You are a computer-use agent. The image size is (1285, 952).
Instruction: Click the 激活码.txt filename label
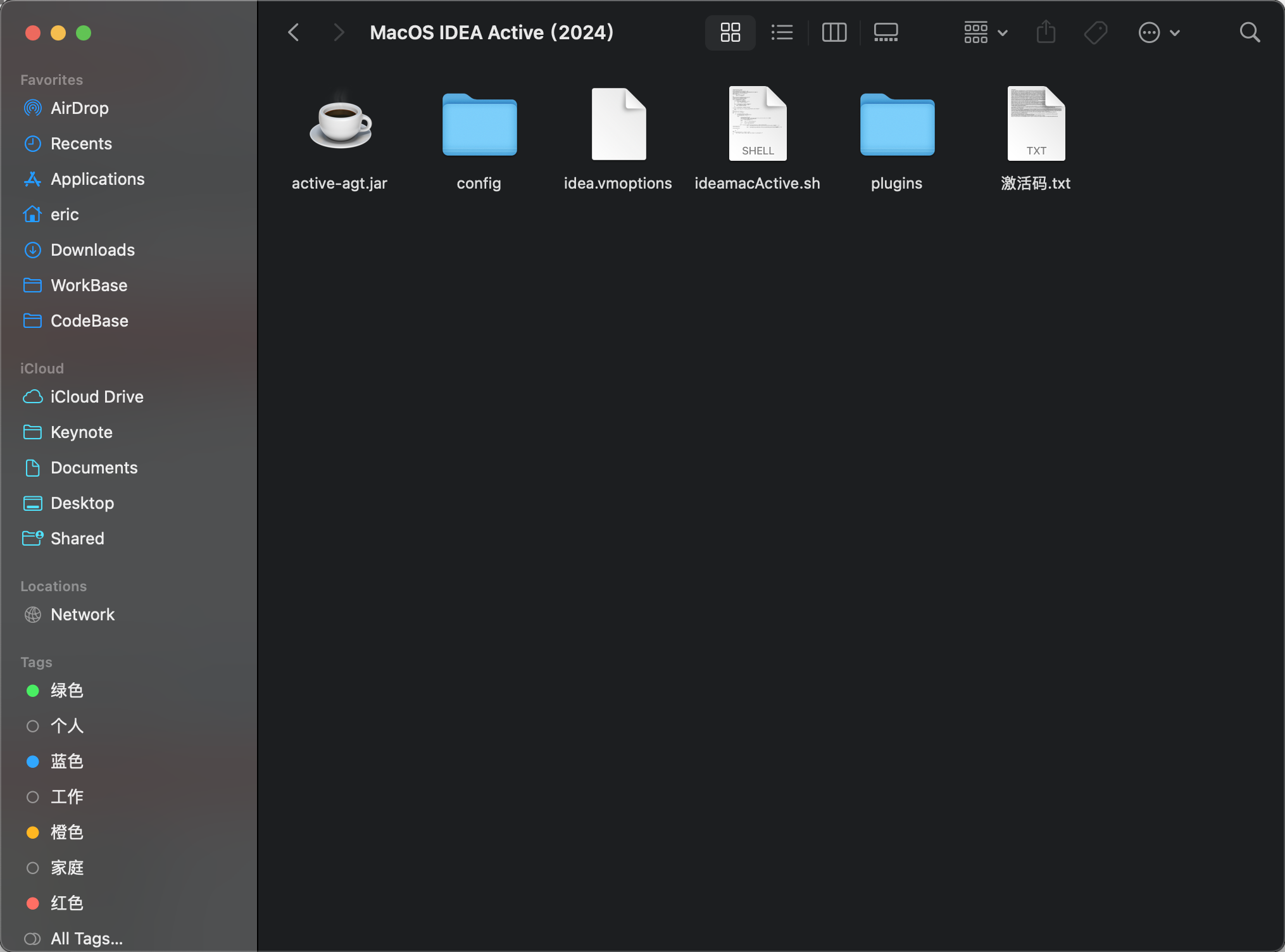point(1036,184)
